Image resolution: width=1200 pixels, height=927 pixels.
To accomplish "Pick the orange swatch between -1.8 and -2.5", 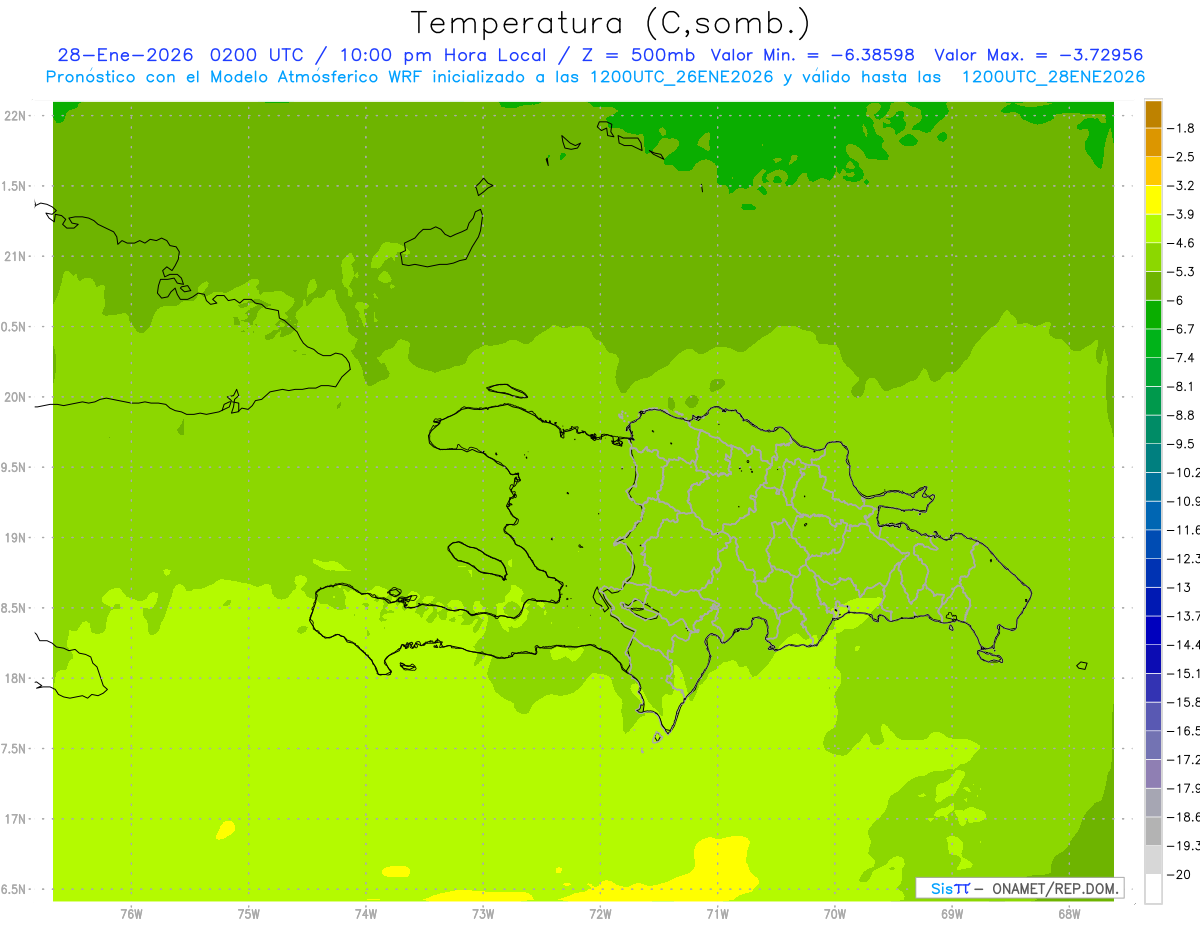I will coord(1153,142).
